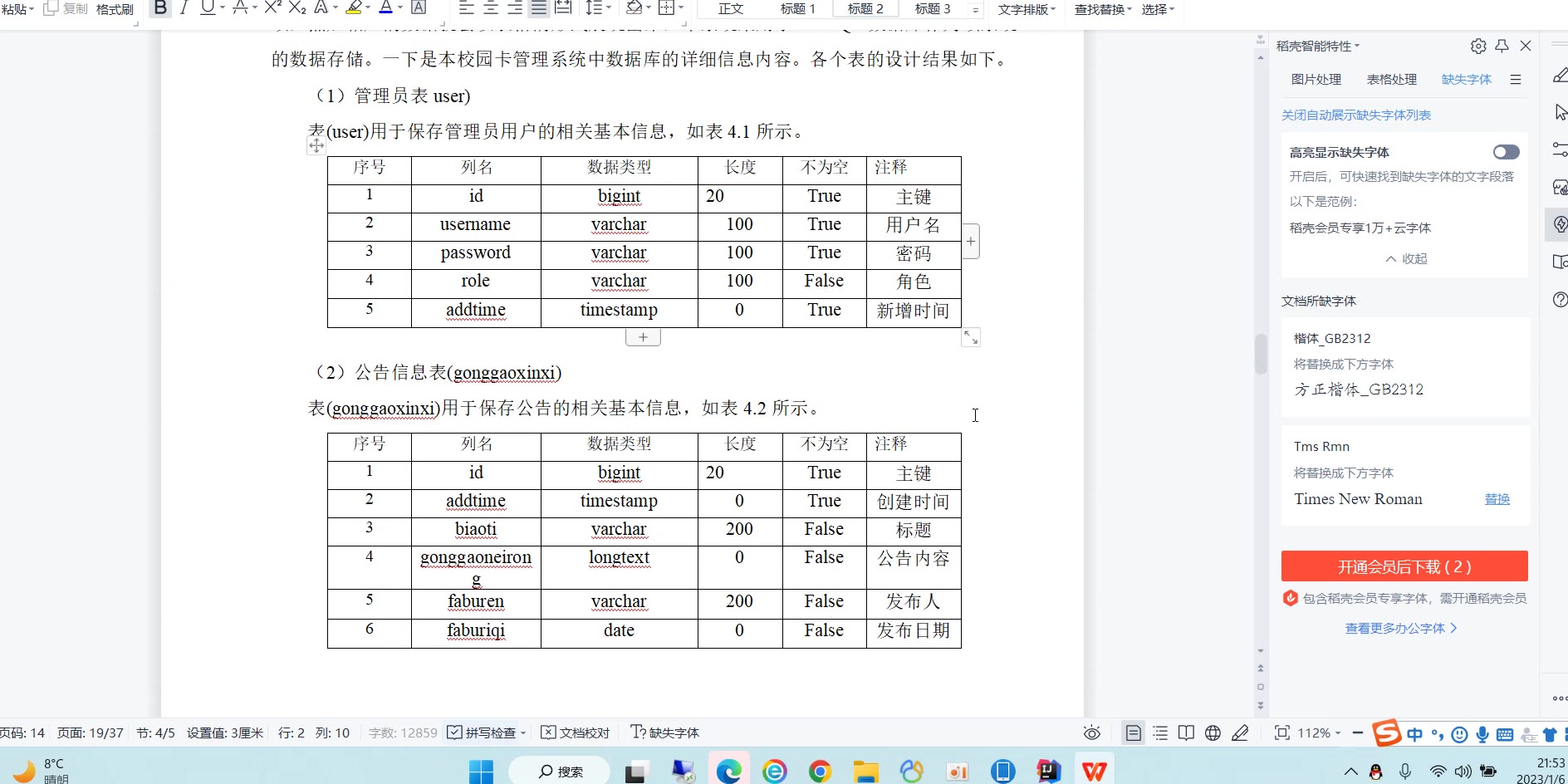
Task: Apply superscript formatting
Action: pos(272,8)
